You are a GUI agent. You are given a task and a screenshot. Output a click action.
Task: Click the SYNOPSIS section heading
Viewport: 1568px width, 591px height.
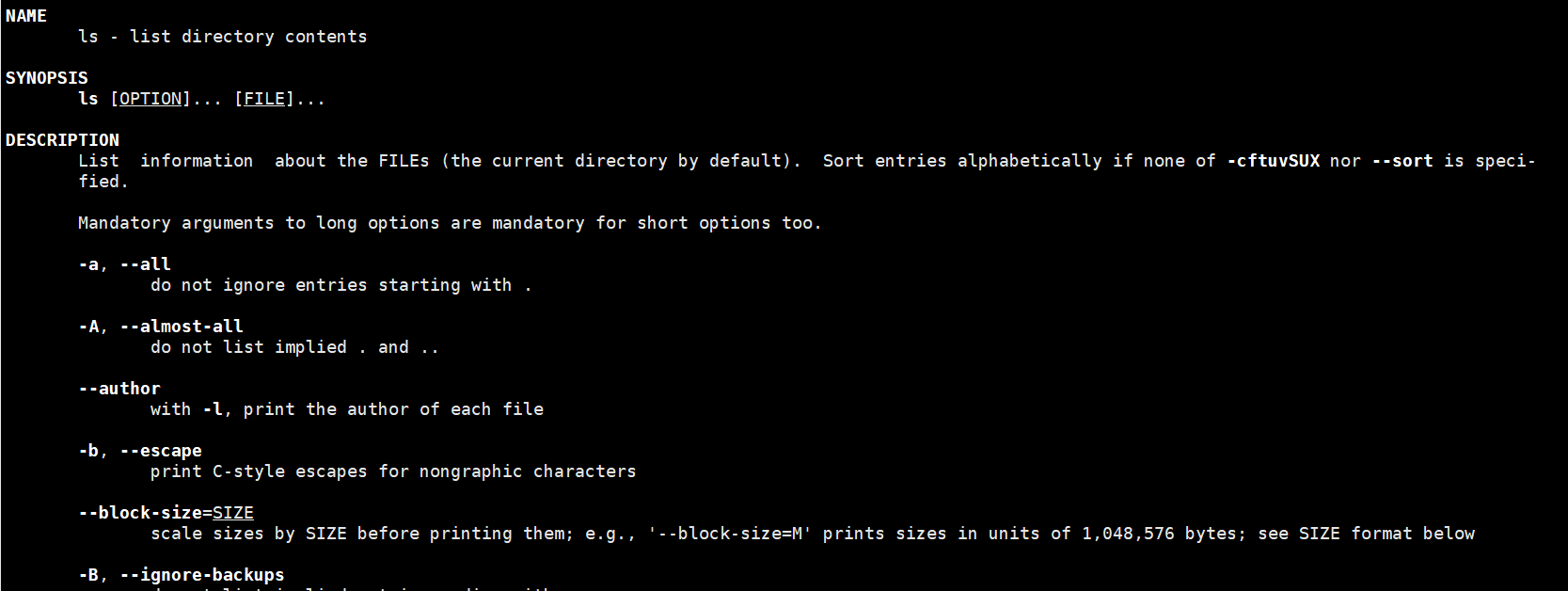click(47, 78)
